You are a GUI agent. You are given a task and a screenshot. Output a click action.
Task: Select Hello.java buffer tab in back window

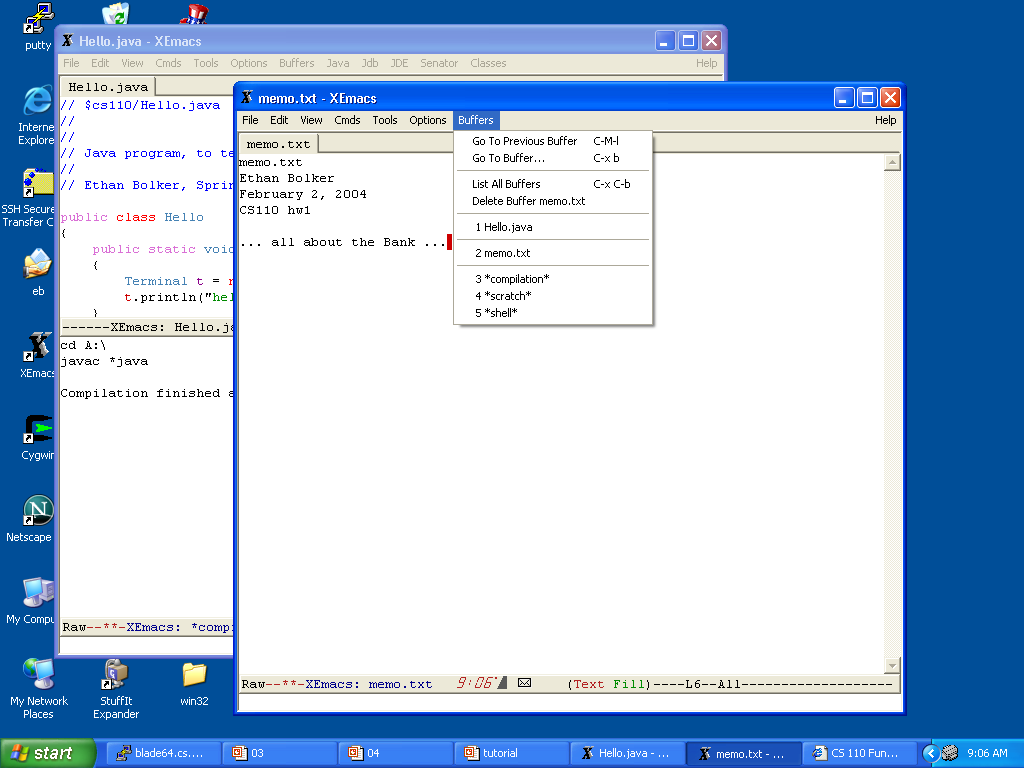click(108, 87)
